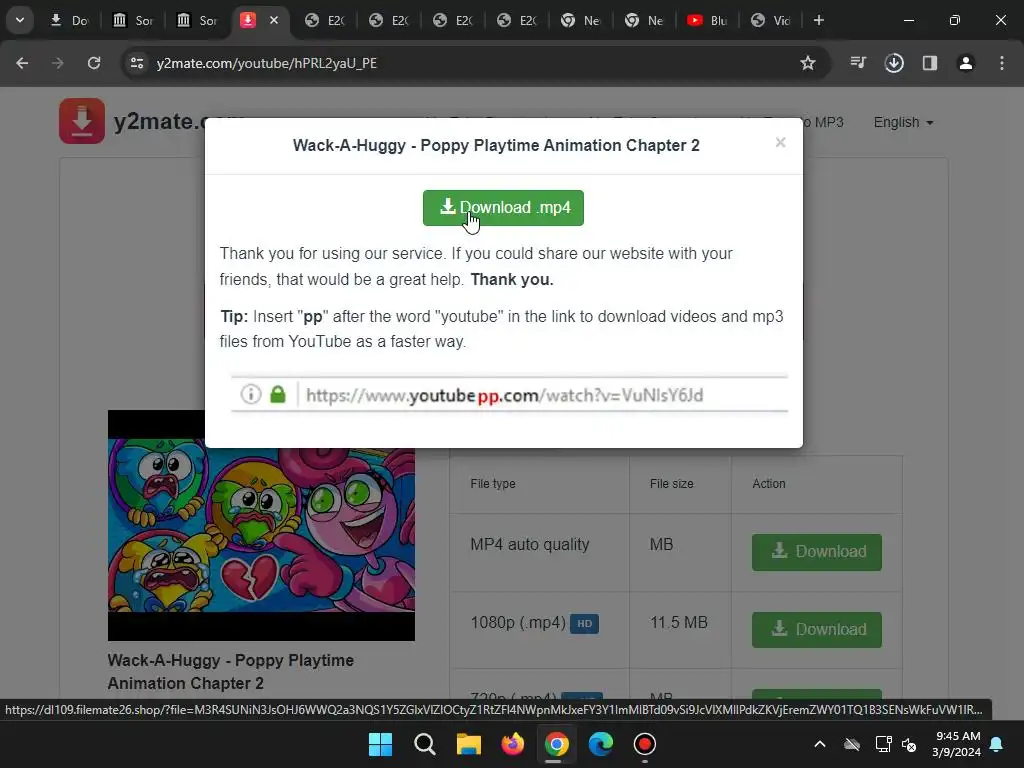Open Microsoft Edge from the taskbar

600,744
